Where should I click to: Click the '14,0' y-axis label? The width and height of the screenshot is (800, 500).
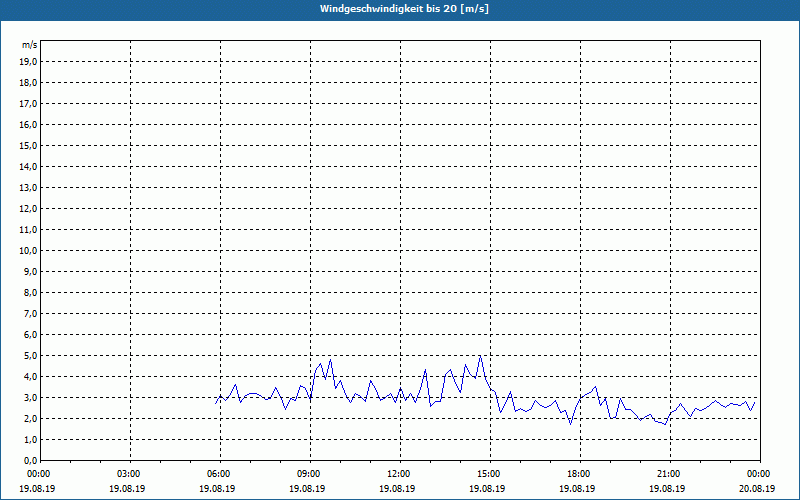[28, 166]
